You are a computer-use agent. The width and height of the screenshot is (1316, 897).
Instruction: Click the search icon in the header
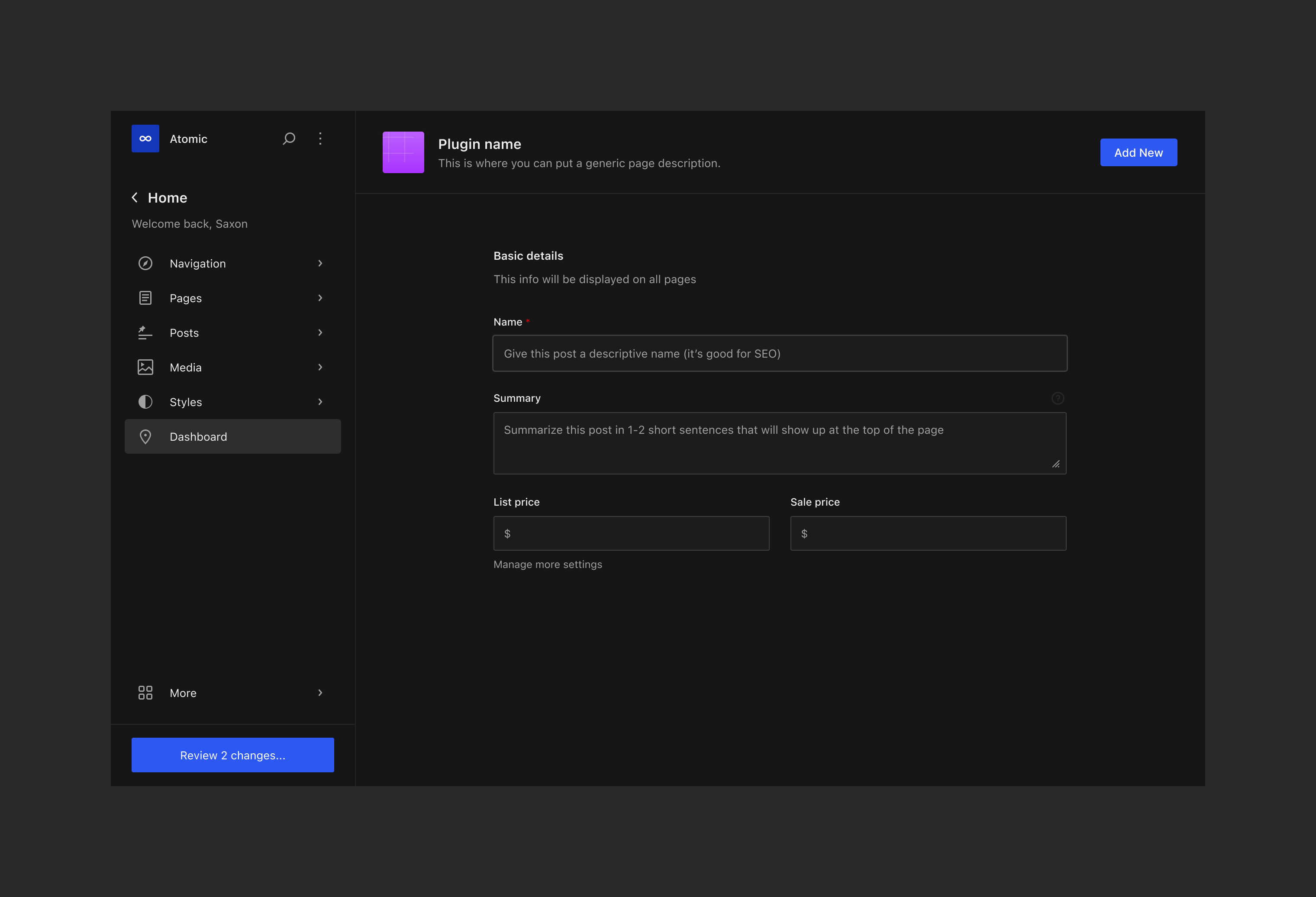(x=288, y=138)
